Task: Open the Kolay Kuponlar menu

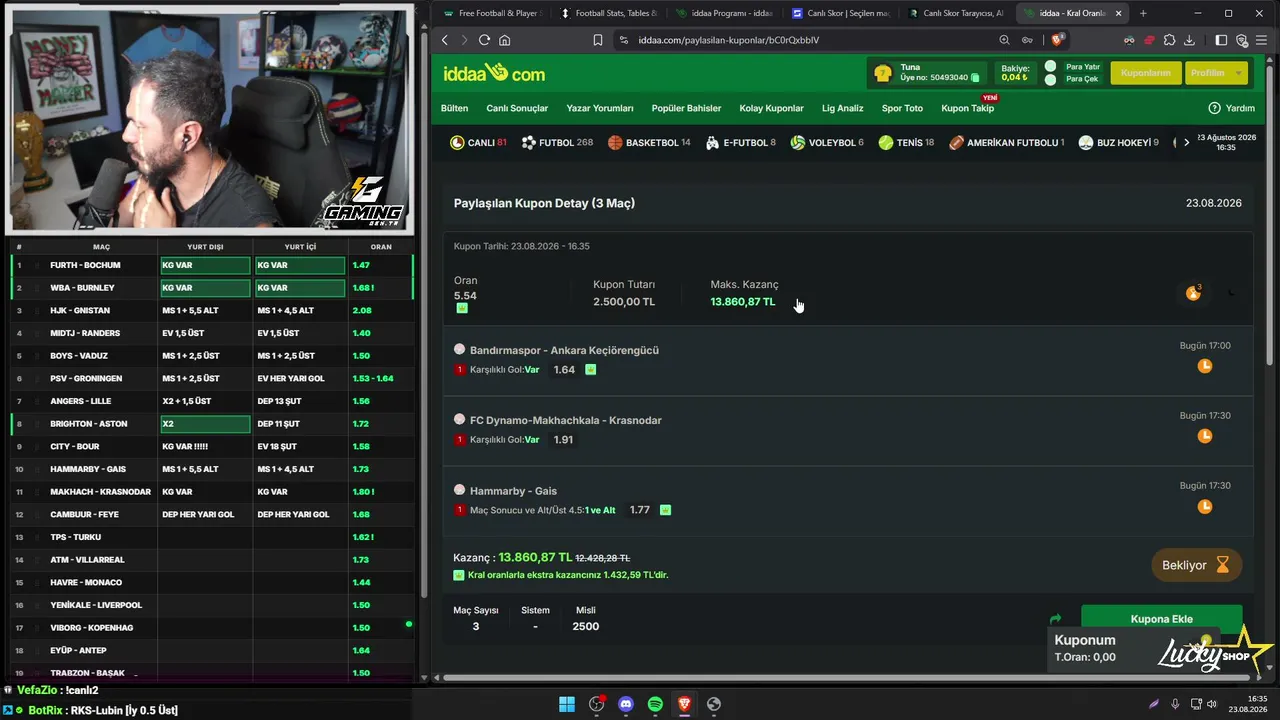Action: coord(772,108)
